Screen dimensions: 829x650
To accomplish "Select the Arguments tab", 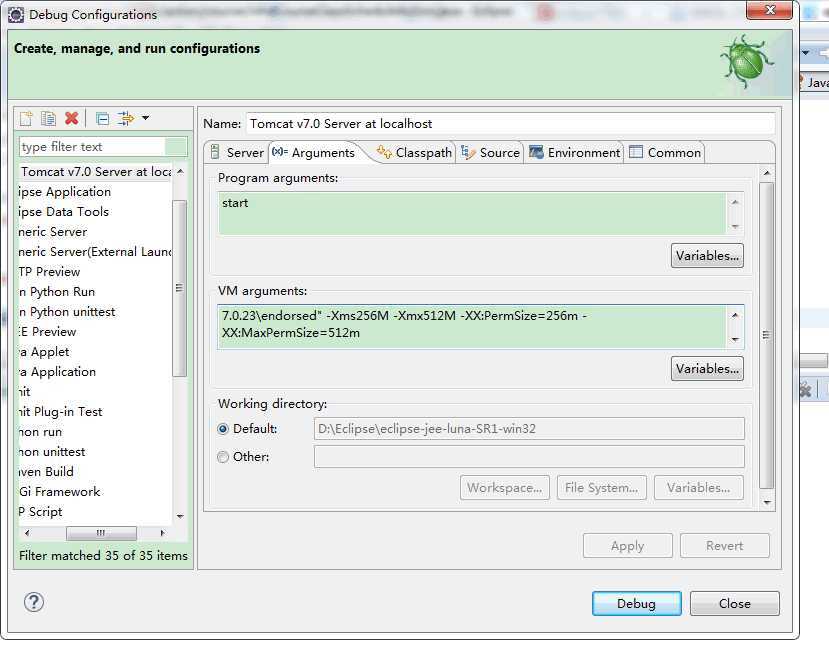I will point(315,152).
